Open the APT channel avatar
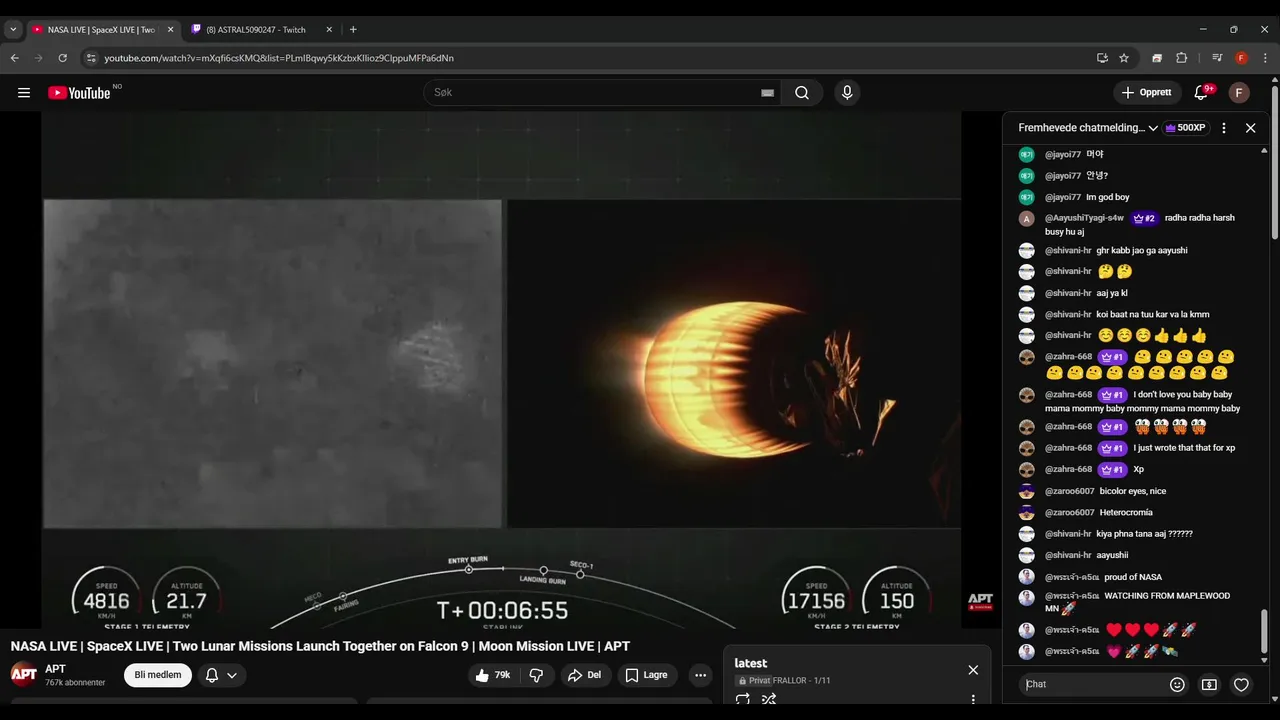This screenshot has width=1280, height=720. [24, 674]
